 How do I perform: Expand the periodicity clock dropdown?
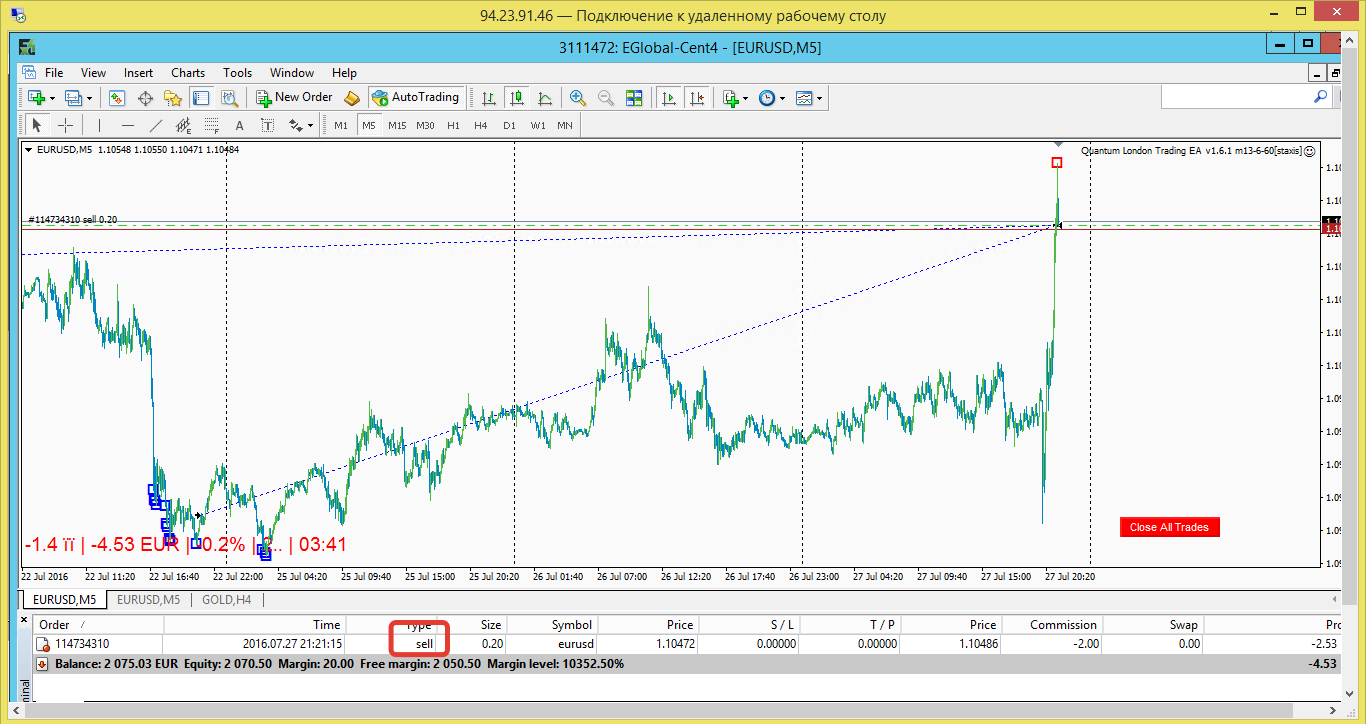(x=782, y=98)
